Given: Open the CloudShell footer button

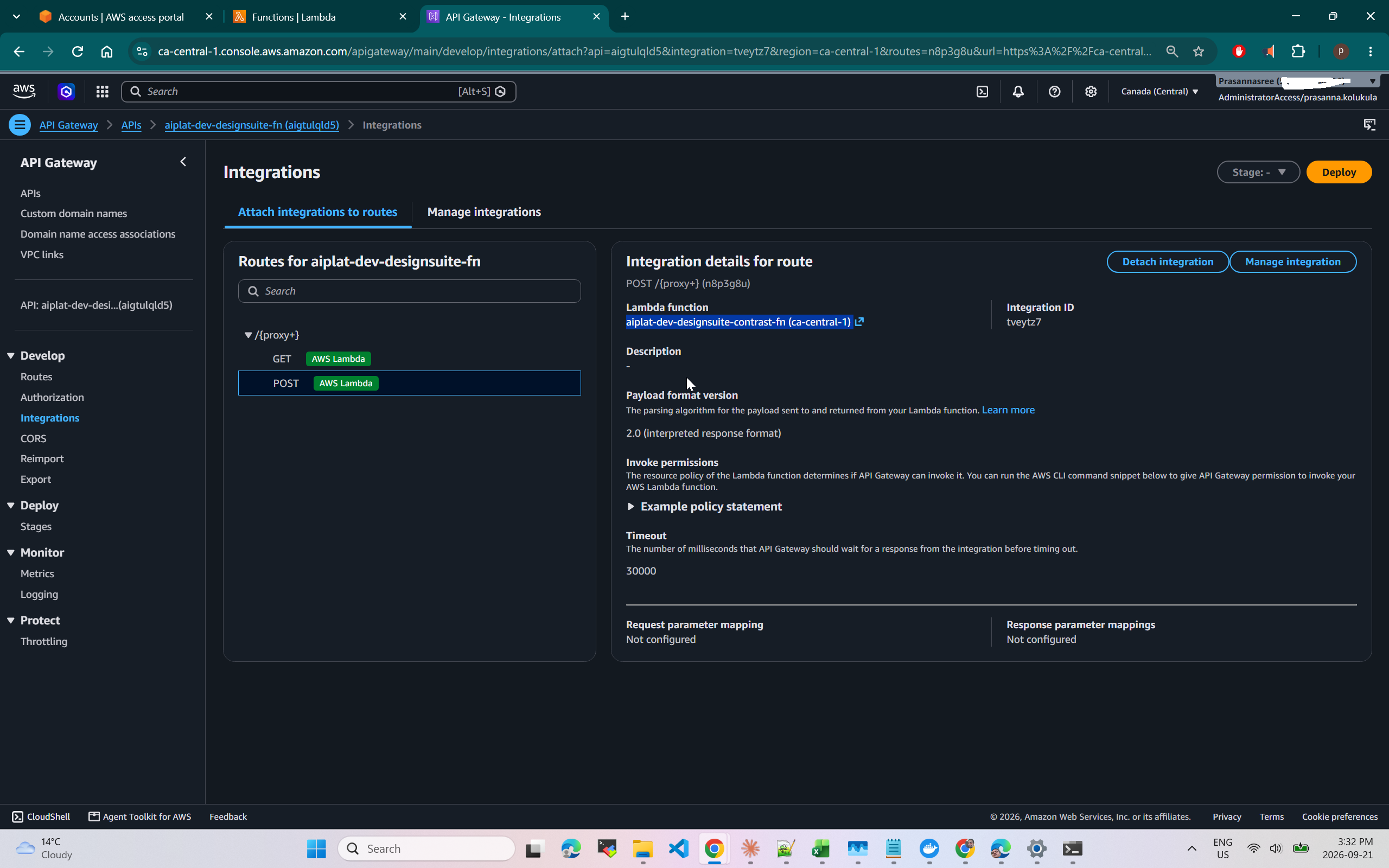Looking at the screenshot, I should click(x=41, y=816).
